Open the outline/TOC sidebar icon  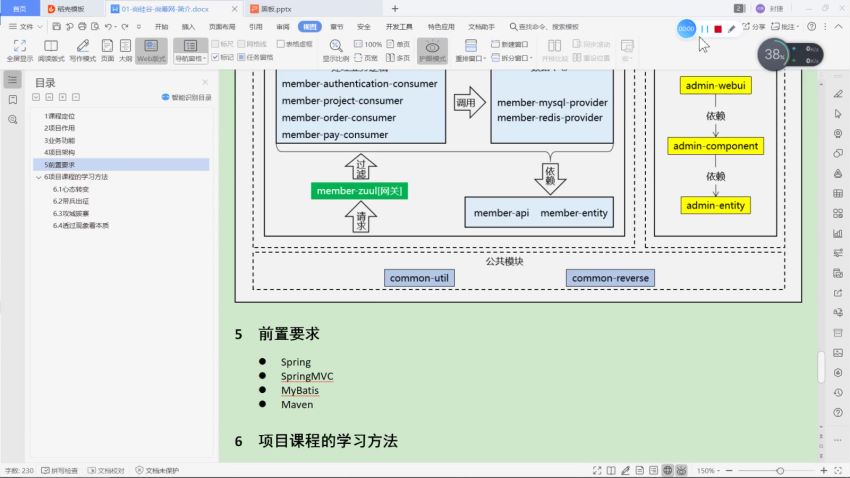(x=12, y=80)
